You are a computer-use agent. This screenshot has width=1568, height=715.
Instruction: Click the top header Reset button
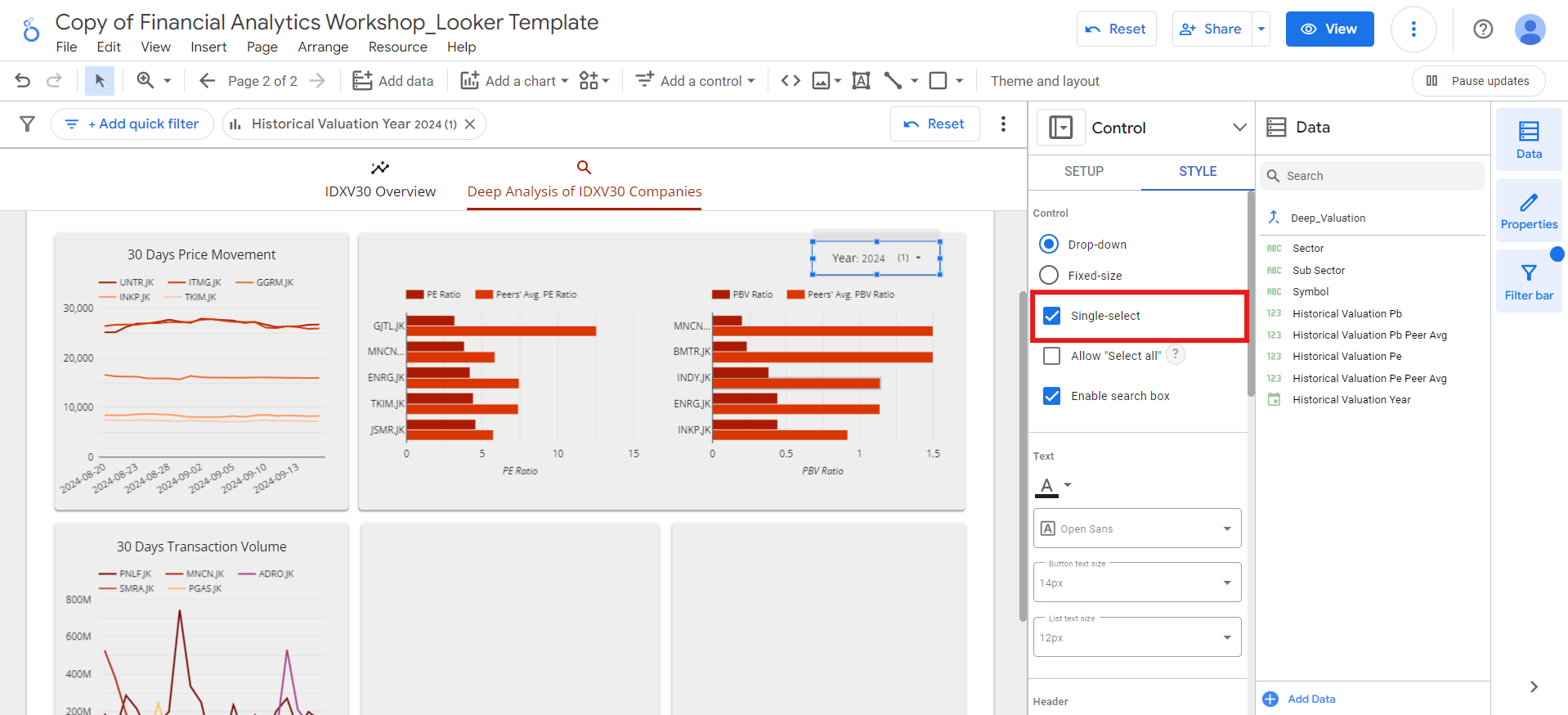click(1116, 29)
